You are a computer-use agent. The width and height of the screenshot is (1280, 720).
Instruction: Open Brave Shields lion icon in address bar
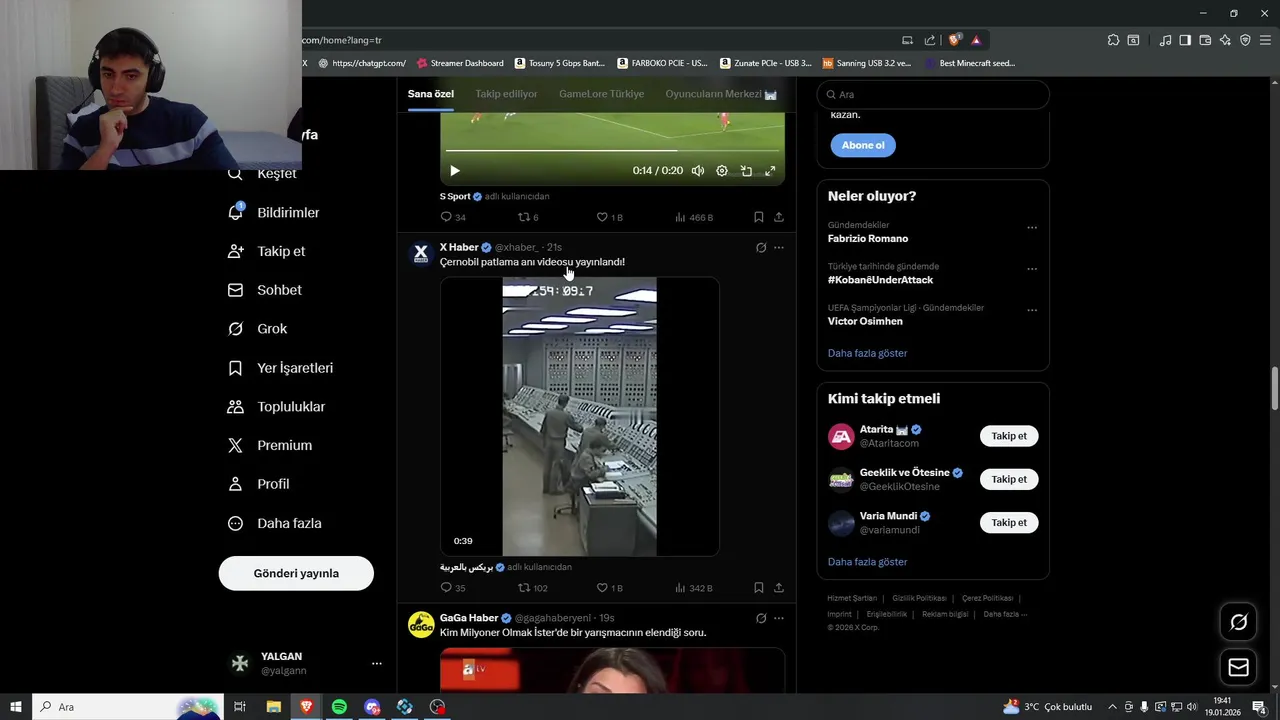pos(955,40)
